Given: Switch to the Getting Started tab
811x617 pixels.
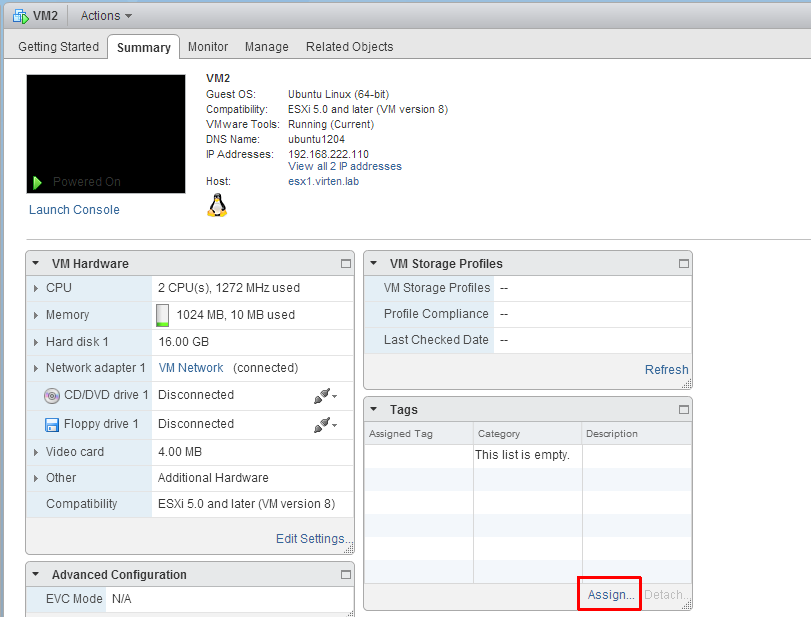Looking at the screenshot, I should coord(58,47).
